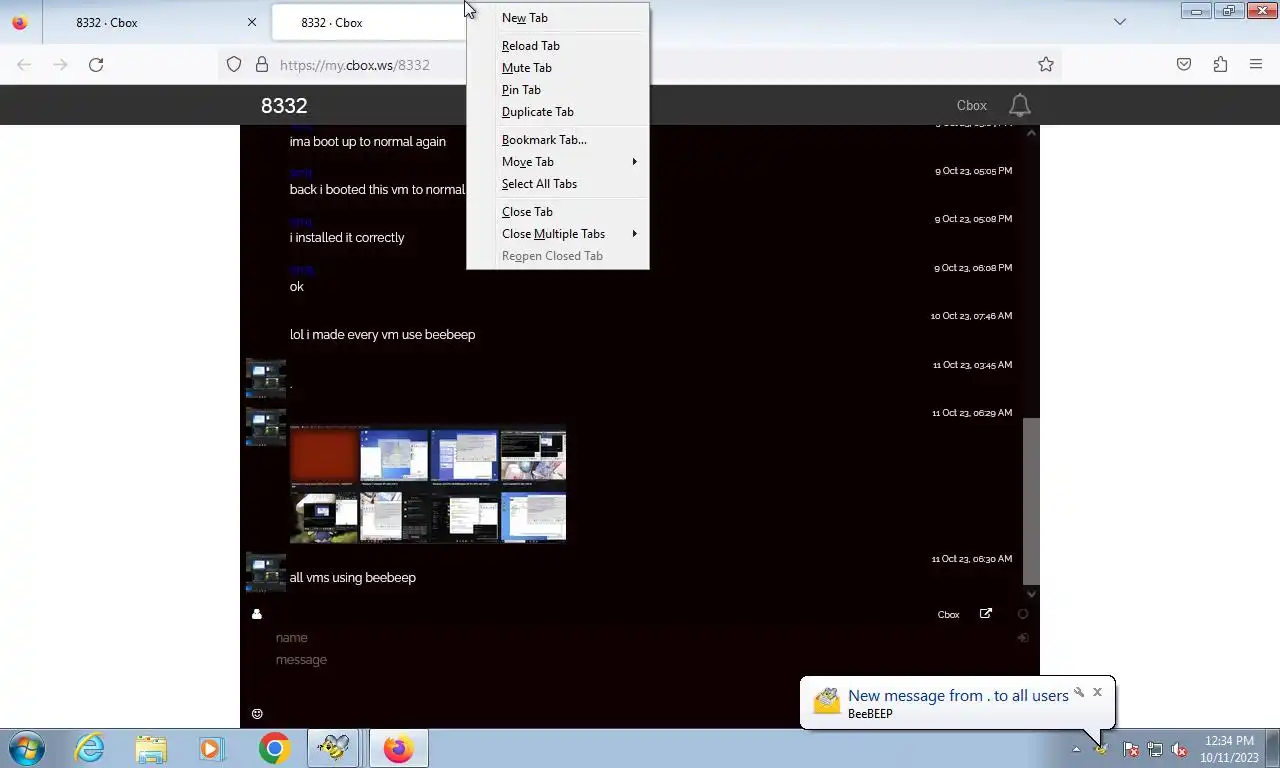
Task: Click the timestamp '11 Oct 23, 06:30 AM'
Action: (971, 559)
